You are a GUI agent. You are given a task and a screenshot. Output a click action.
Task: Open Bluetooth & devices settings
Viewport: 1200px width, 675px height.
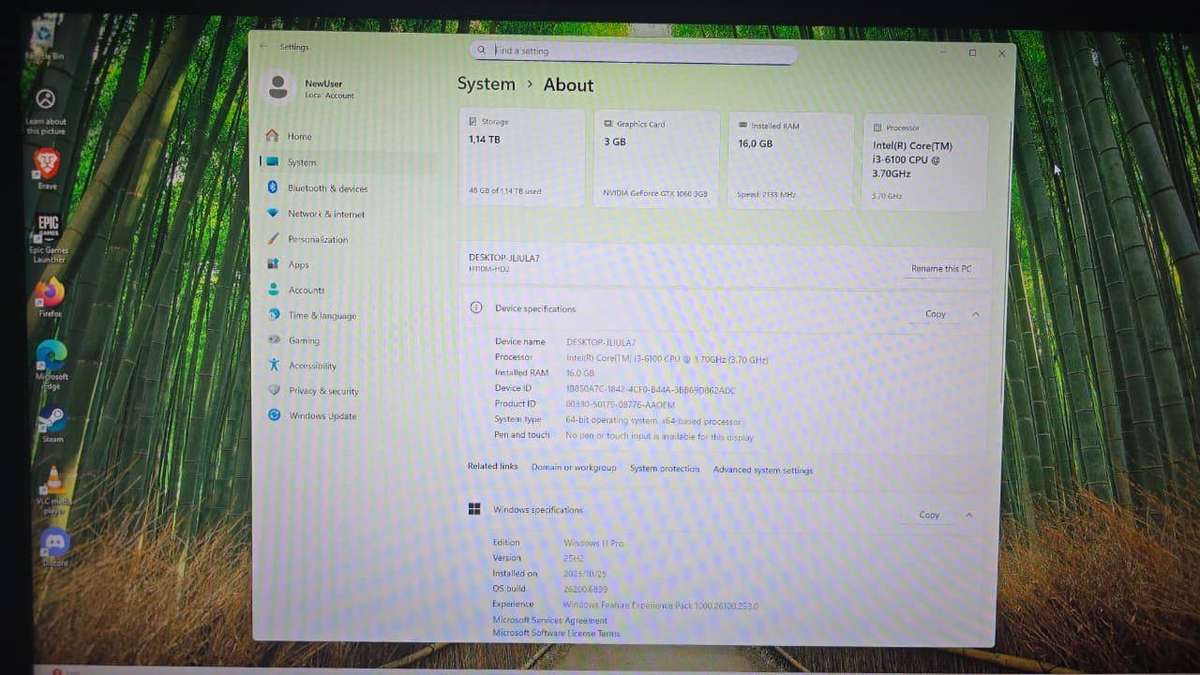[x=328, y=188]
